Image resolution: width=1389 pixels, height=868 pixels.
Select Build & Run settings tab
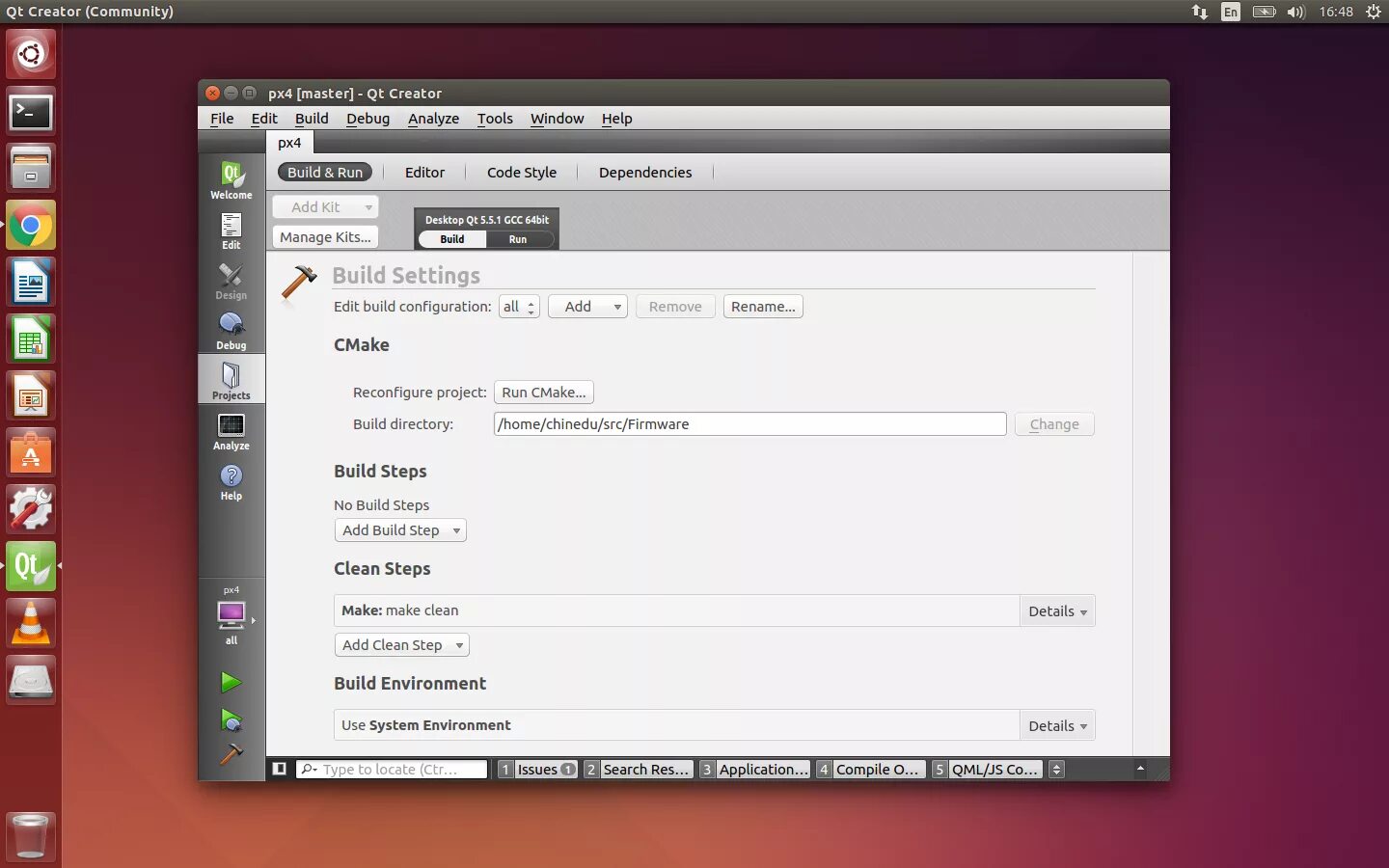coord(325,173)
